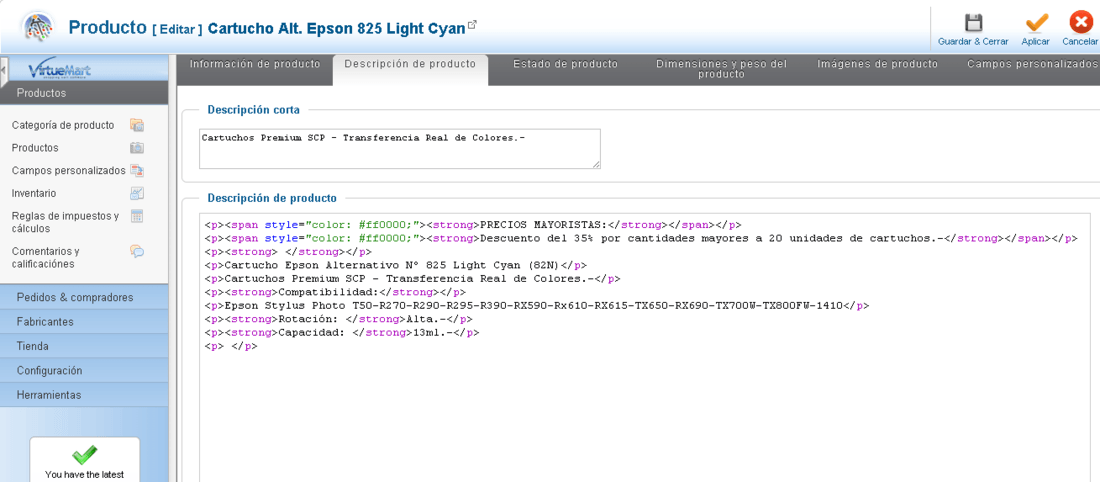
Task: Click Cartucho Alt. Epson 825 Light Cyan title
Action: pos(337,28)
